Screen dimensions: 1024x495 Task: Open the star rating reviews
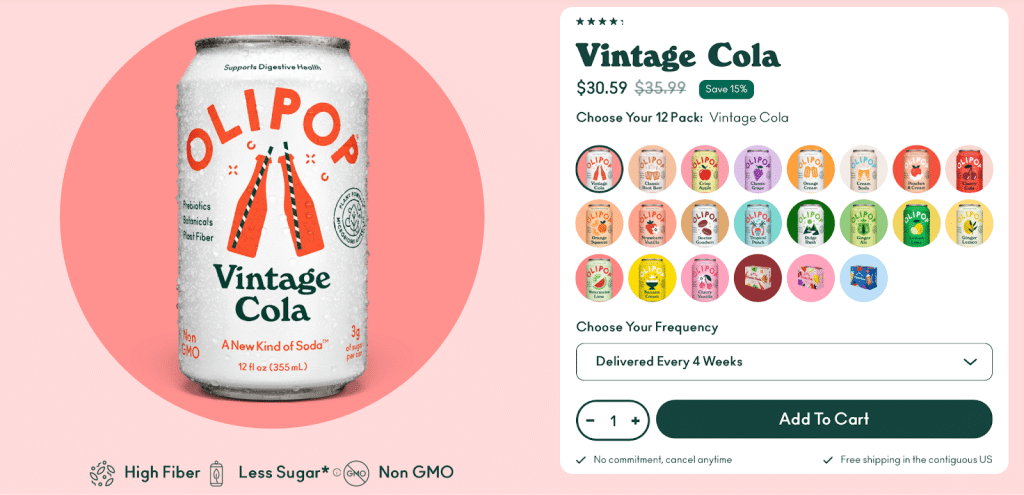599,22
